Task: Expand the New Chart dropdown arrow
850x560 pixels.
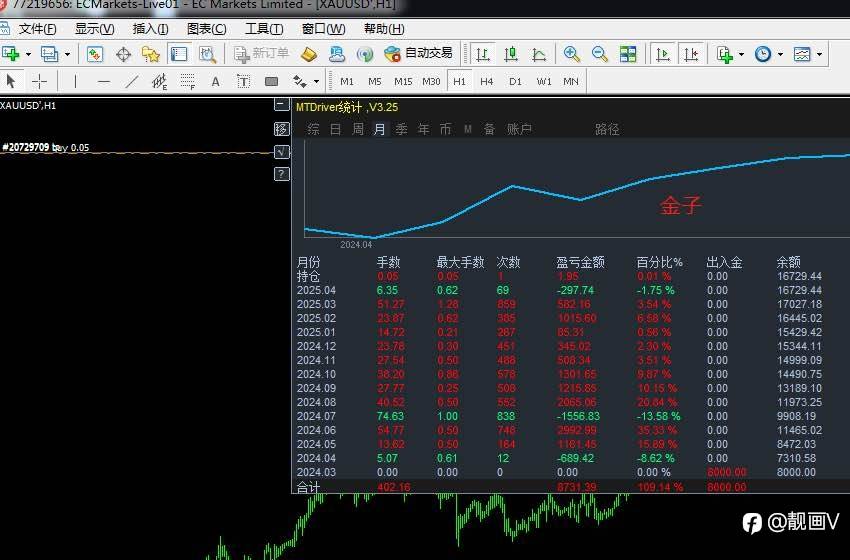Action: tap(28, 54)
